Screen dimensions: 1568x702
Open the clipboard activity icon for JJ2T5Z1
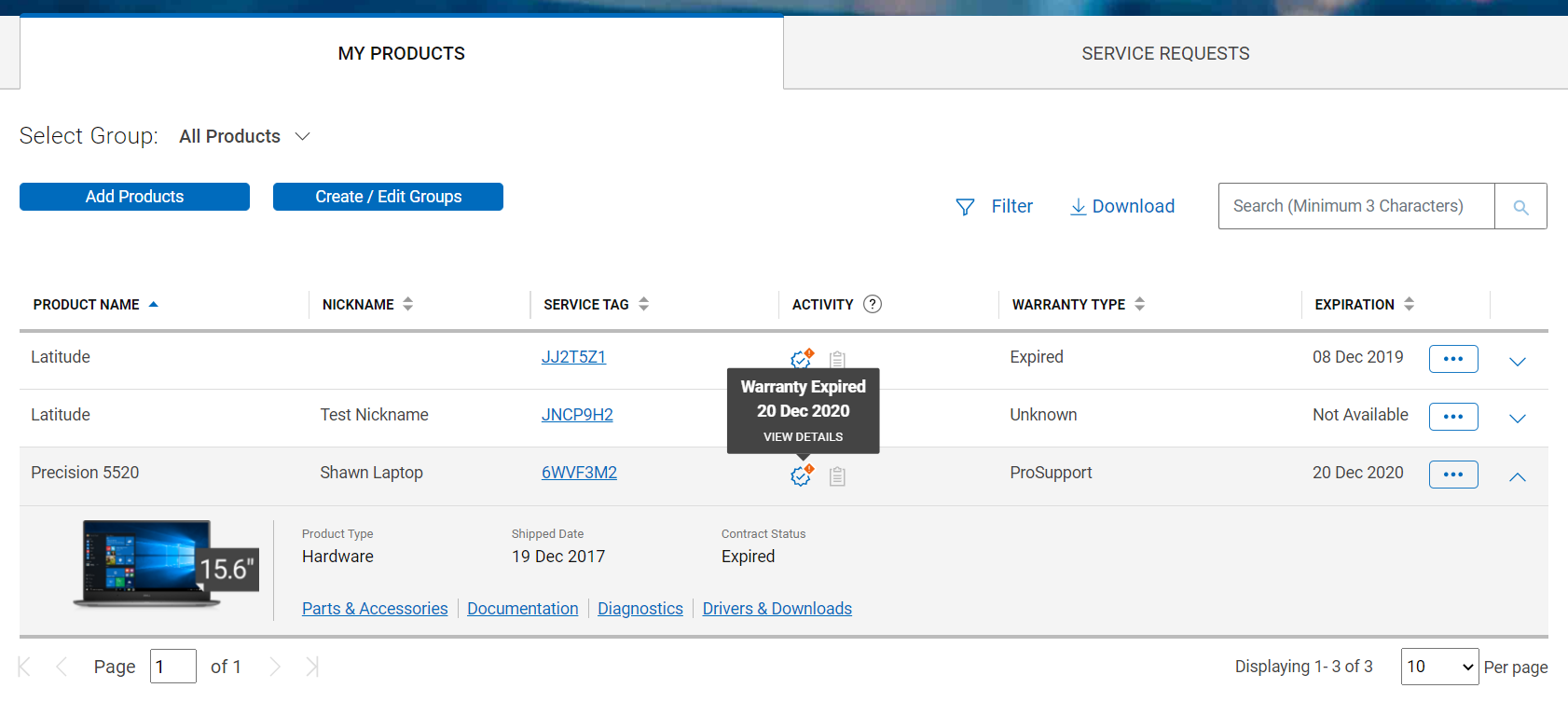tap(837, 360)
